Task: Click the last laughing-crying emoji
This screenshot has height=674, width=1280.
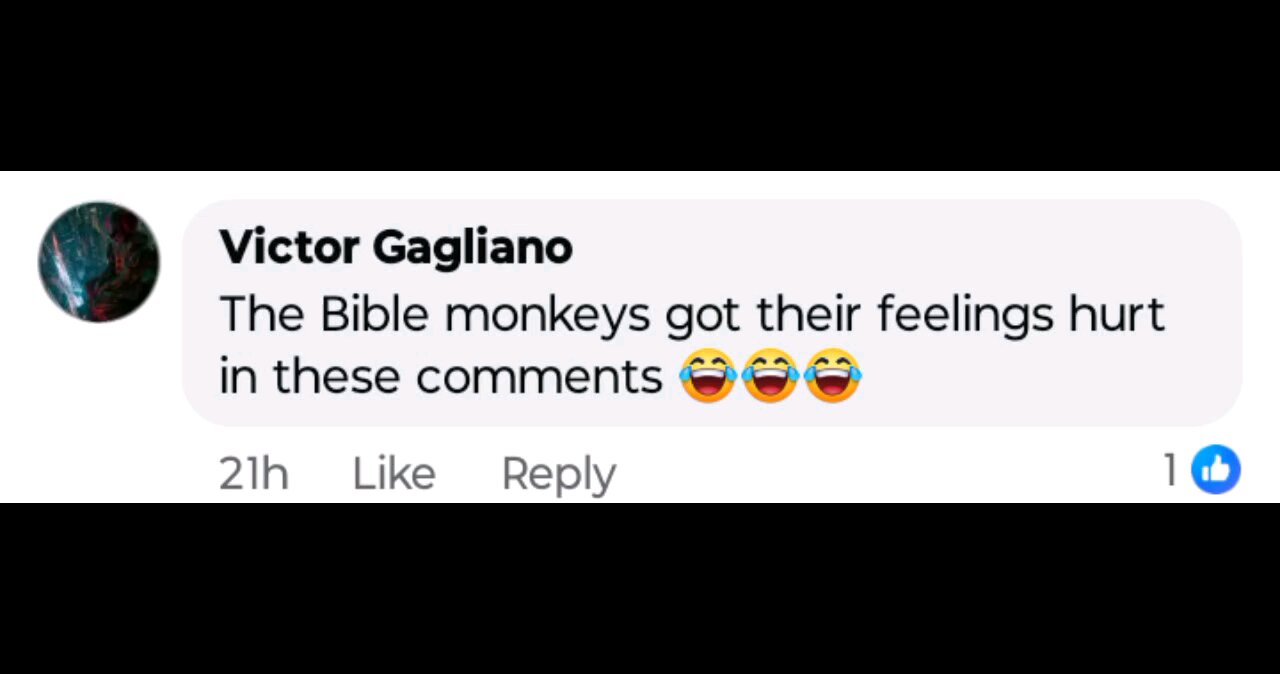Action: (832, 376)
